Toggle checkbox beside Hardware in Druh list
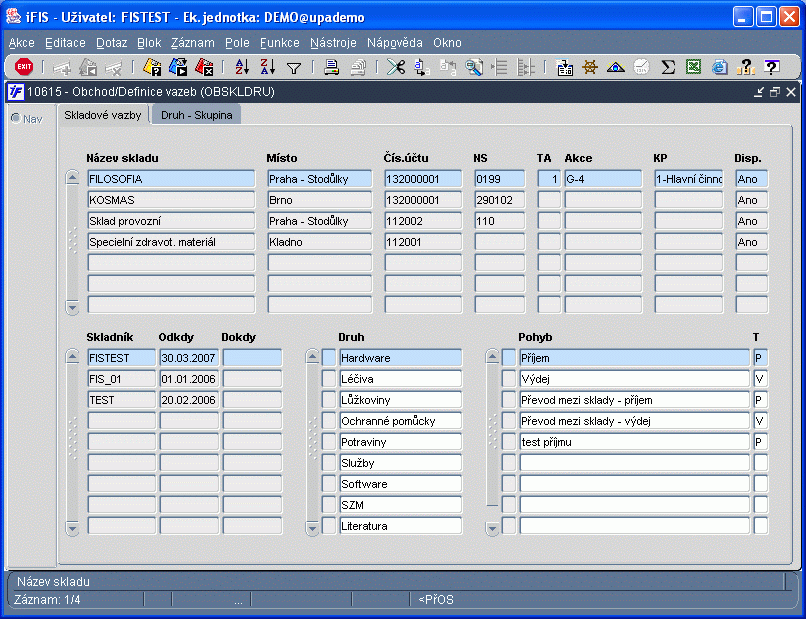This screenshot has width=806, height=619. tap(329, 358)
